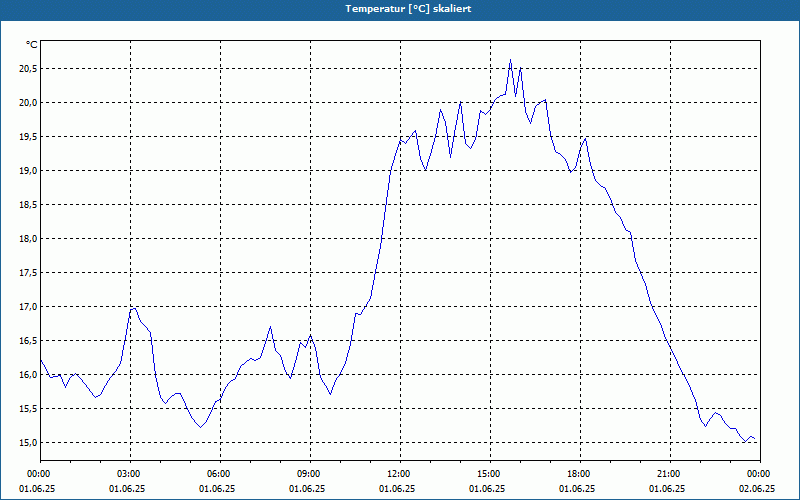Viewport: 800px width, 500px height.
Task: Click the highest peak of the blue temperature curve
Action: [510, 60]
